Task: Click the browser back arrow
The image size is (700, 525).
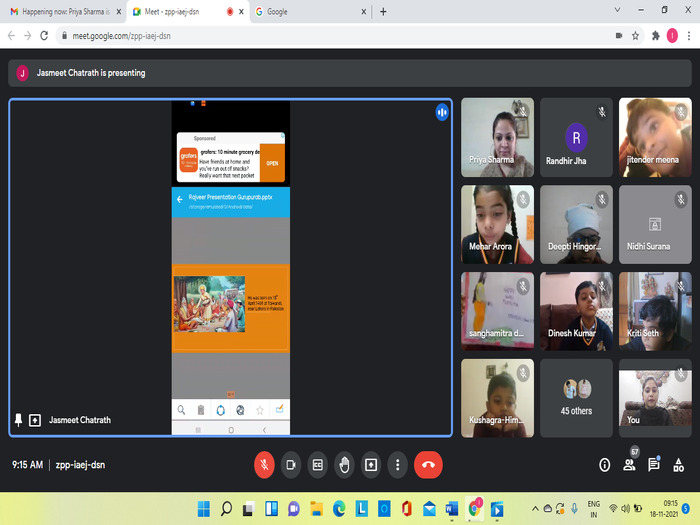Action: pyautogui.click(x=12, y=36)
